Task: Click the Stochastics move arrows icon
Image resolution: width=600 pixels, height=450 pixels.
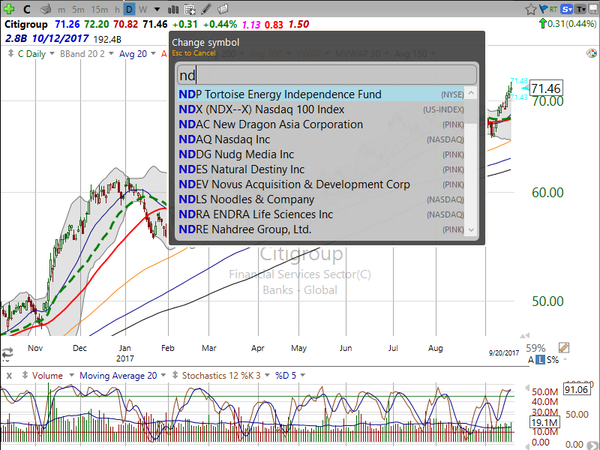Action: (x=175, y=375)
